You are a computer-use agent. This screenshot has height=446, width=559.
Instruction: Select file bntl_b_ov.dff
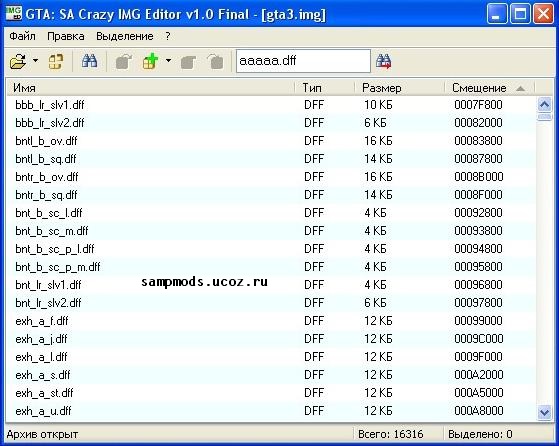click(46, 141)
